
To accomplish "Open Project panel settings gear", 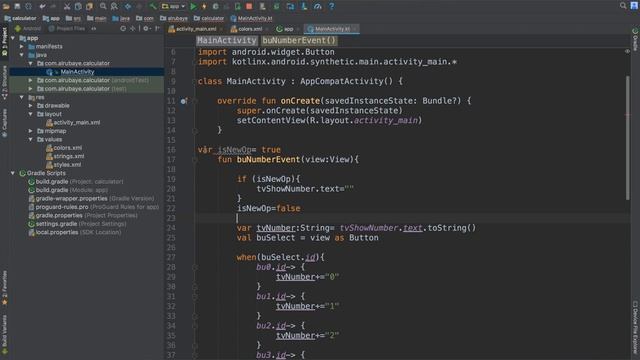I will (146, 29).
